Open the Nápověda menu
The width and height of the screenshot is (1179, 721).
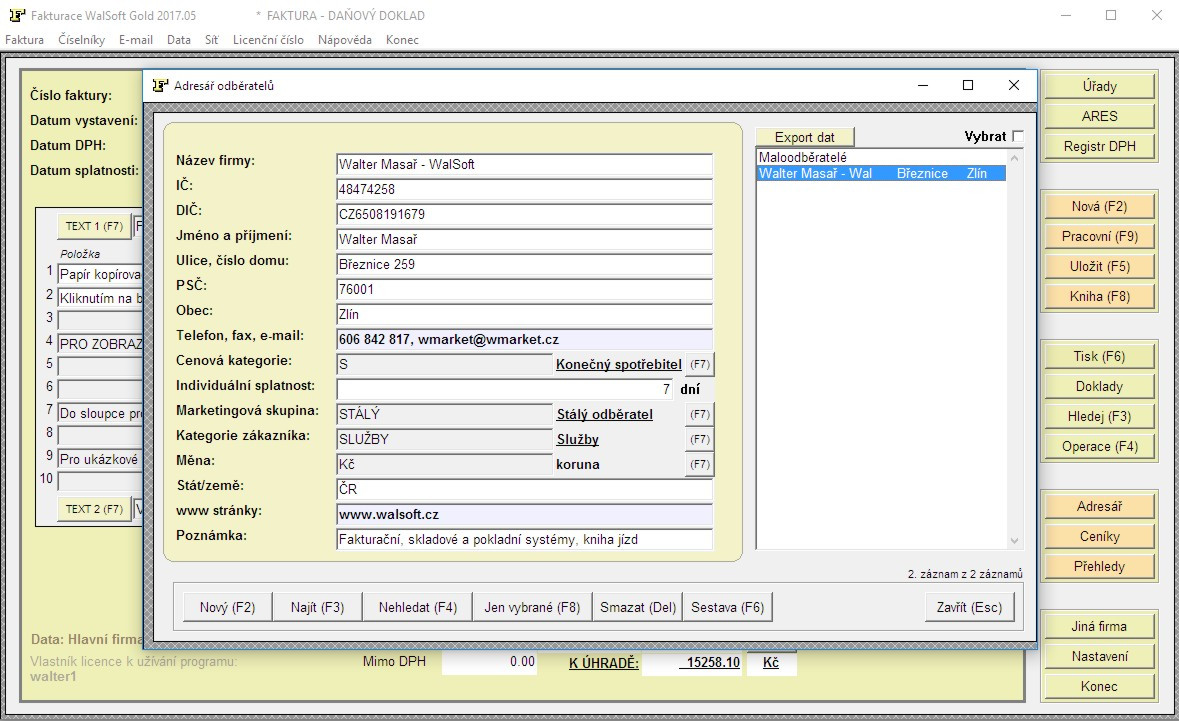pyautogui.click(x=344, y=40)
